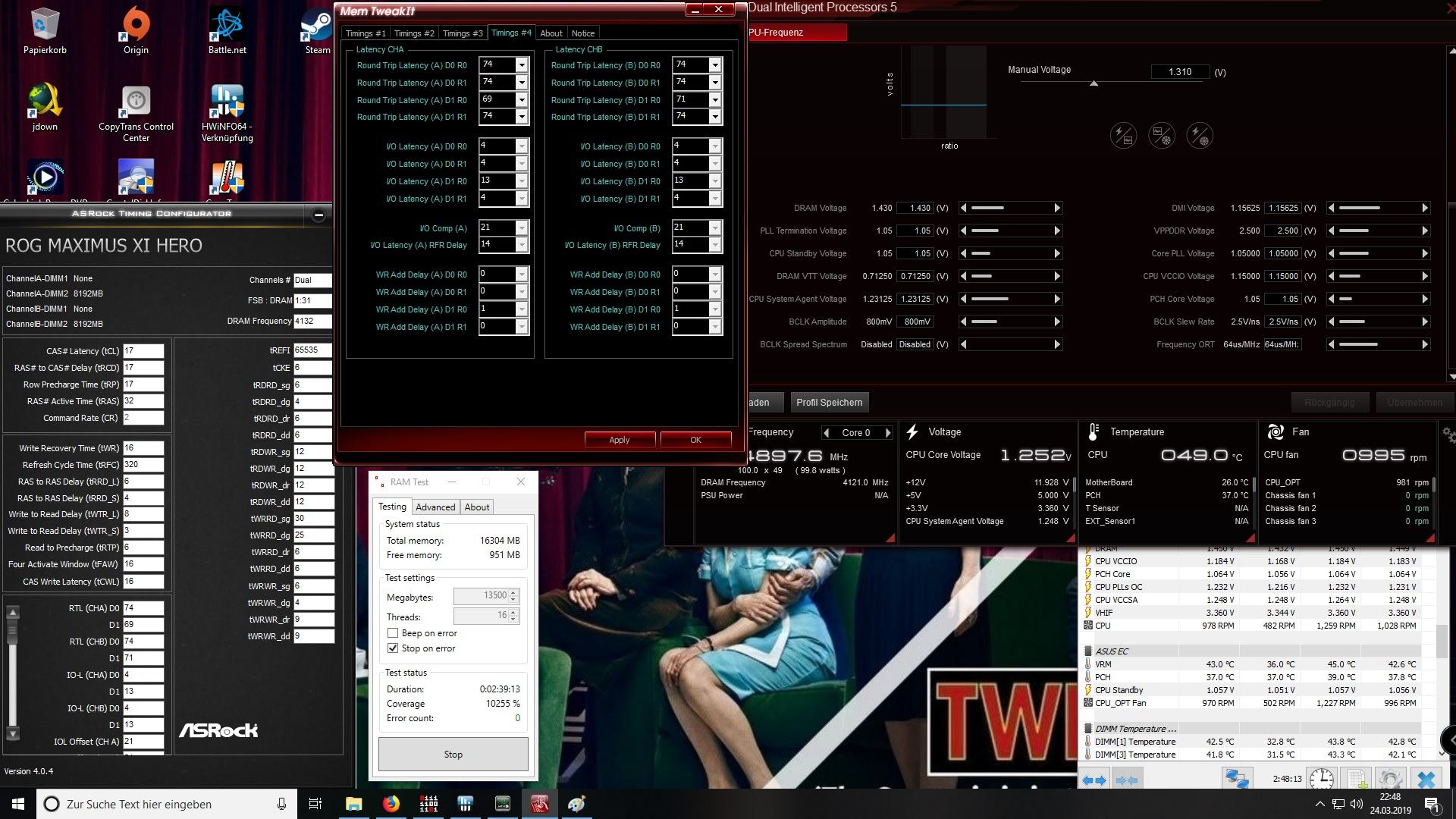Click OK in Mem TweakIt
The height and width of the screenshot is (819, 1456).
pos(695,440)
